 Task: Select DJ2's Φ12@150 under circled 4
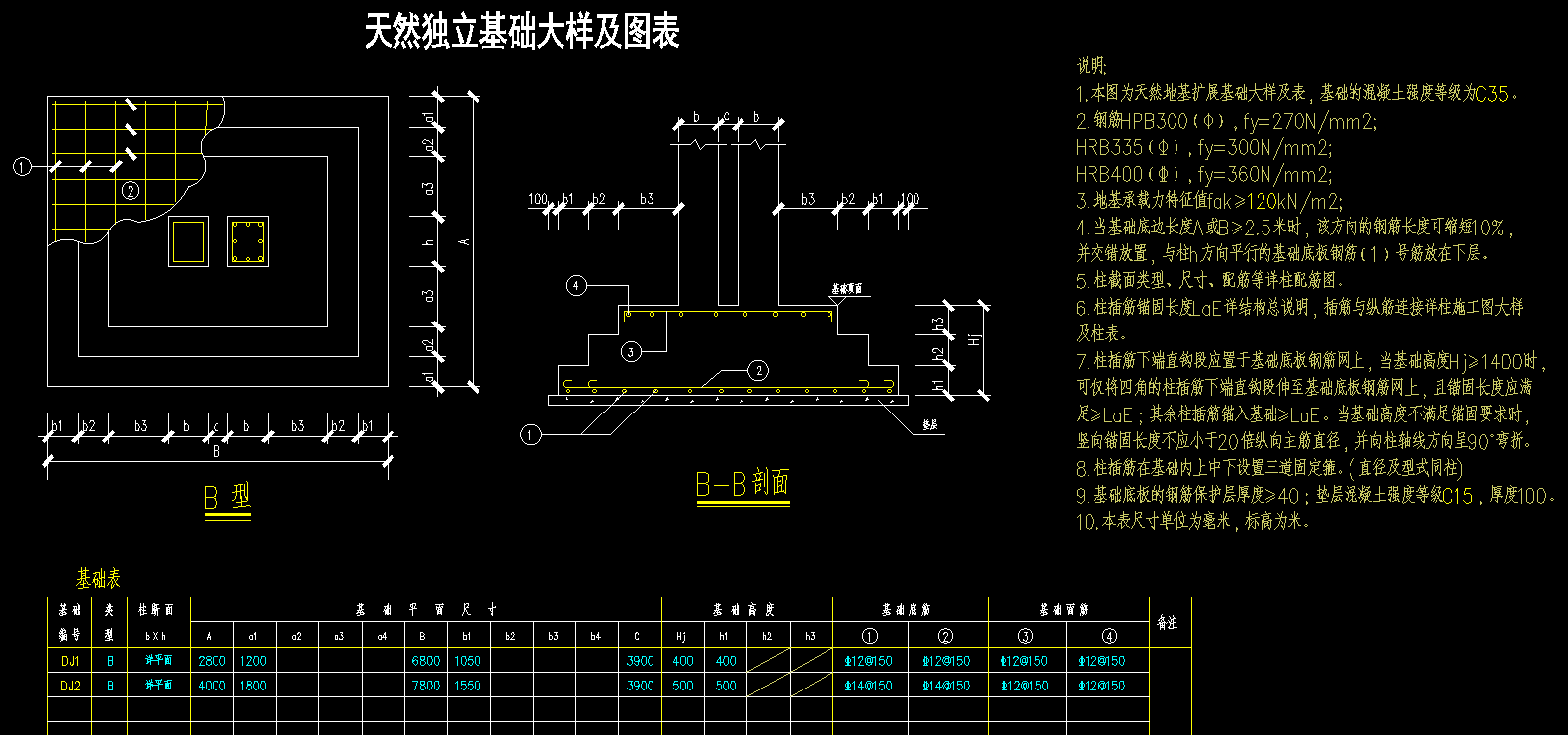[1101, 686]
